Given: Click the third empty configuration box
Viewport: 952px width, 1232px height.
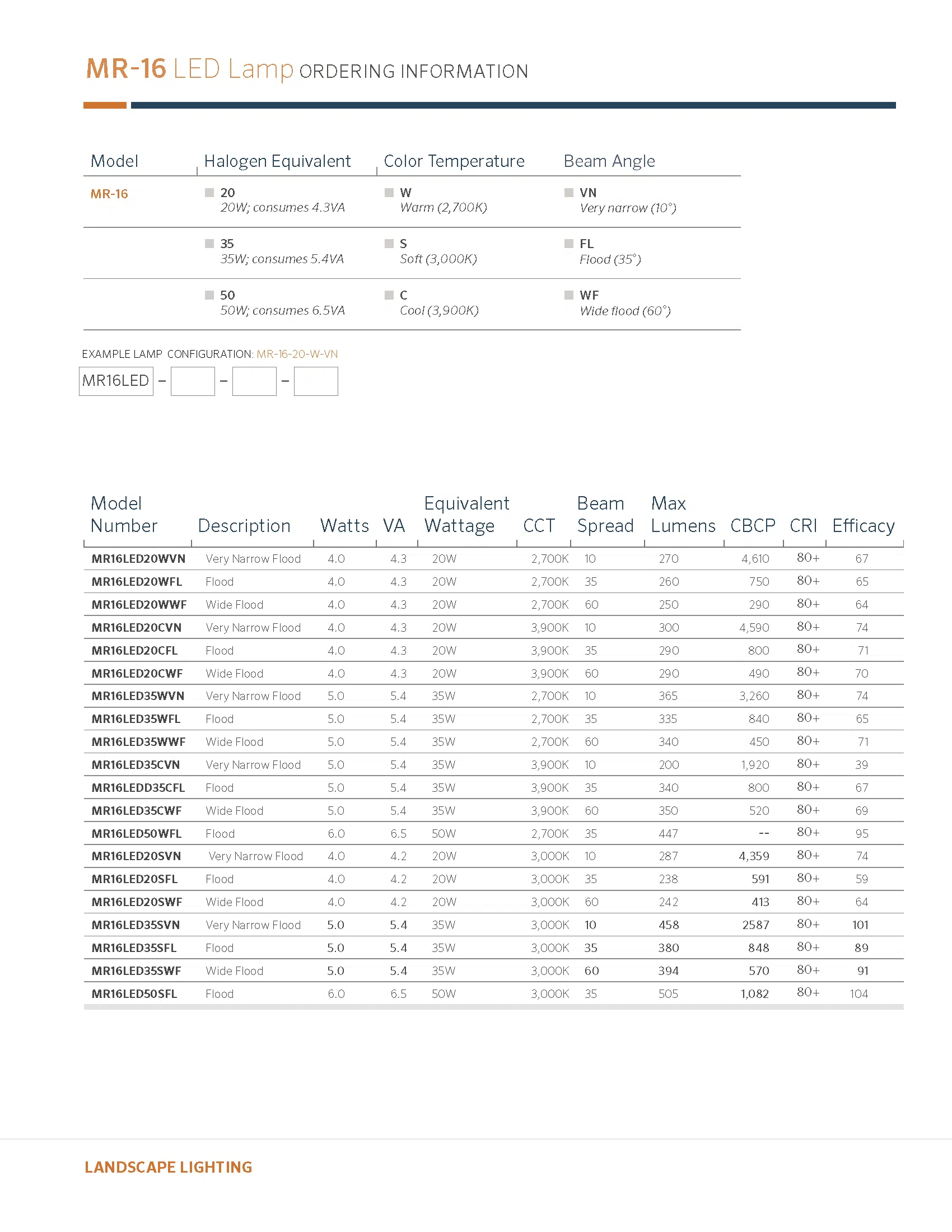Looking at the screenshot, I should [x=316, y=381].
